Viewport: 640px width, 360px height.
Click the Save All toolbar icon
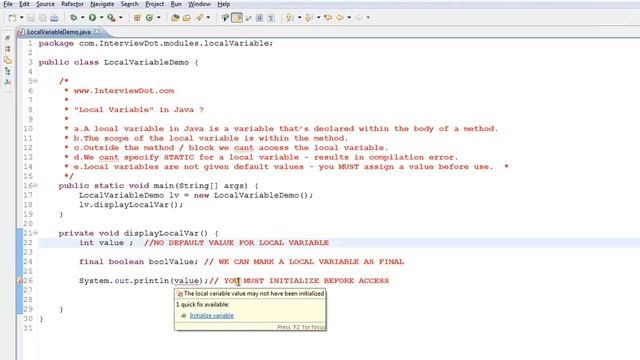pos(43,18)
